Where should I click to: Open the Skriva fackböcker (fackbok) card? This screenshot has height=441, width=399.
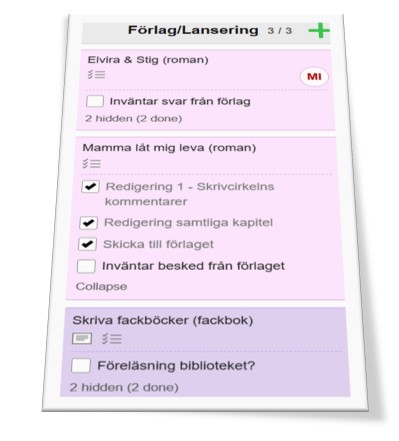pyautogui.click(x=163, y=320)
